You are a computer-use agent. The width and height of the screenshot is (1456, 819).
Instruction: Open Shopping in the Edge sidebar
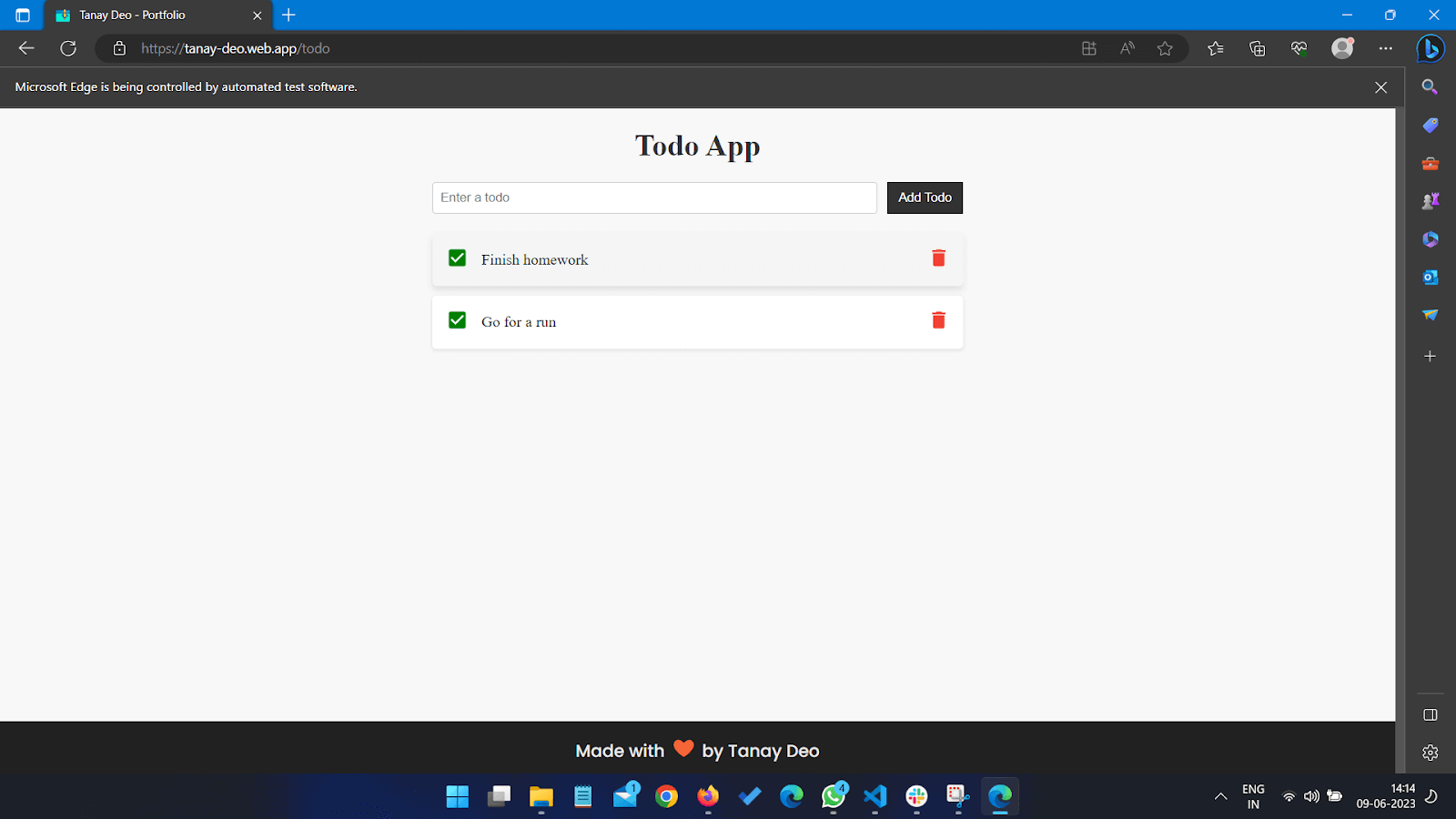(1430, 125)
